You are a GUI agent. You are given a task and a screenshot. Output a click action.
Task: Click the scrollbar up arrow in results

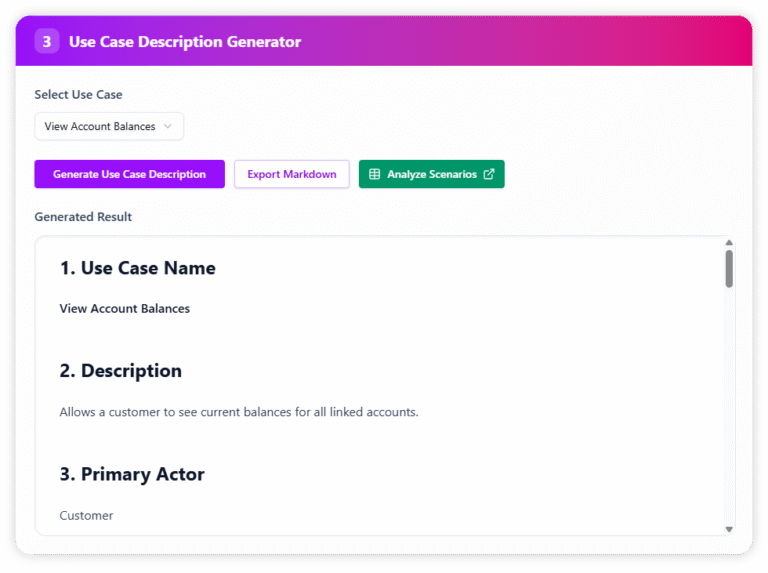point(729,243)
